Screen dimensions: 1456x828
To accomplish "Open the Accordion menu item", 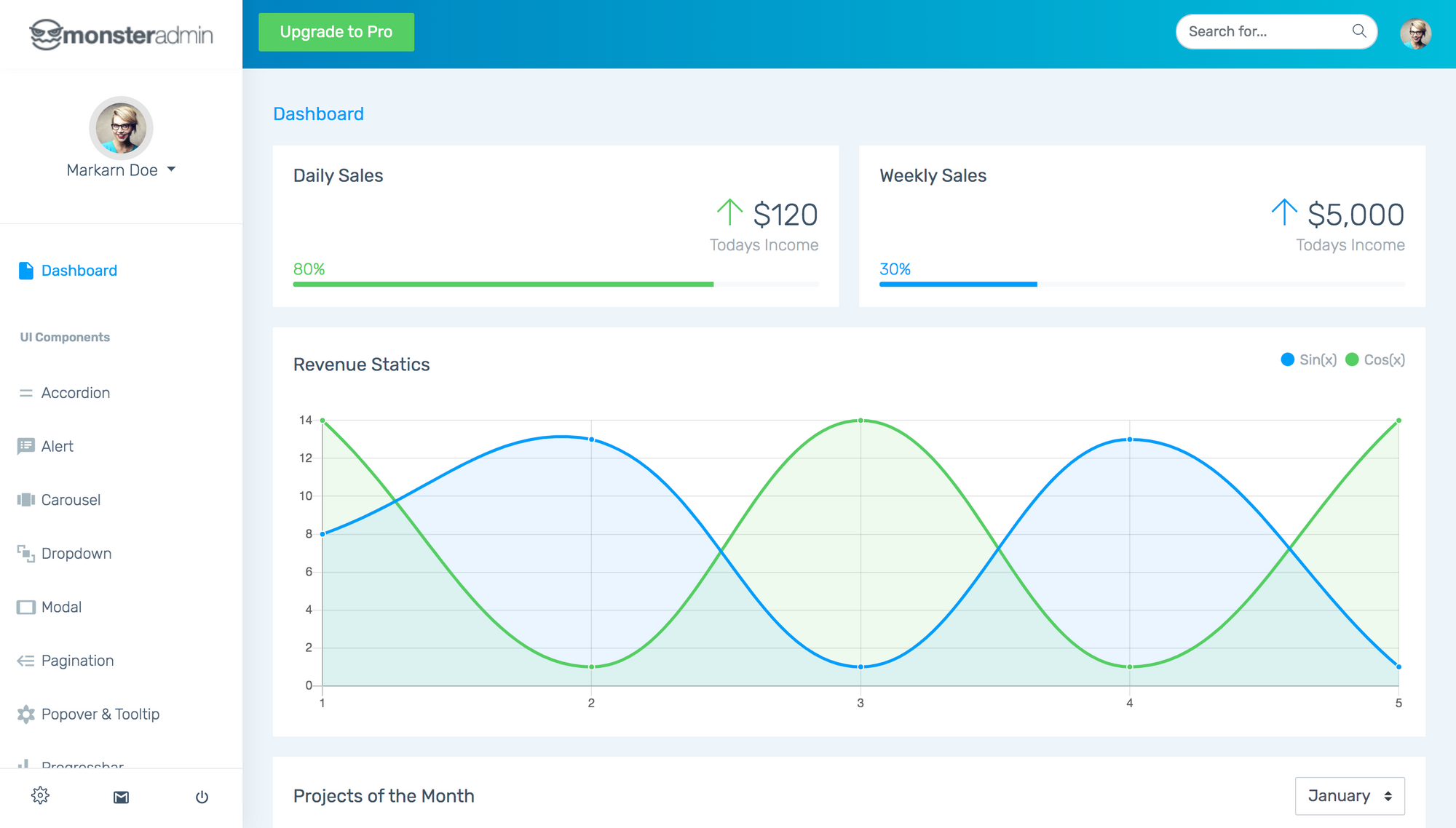I will pyautogui.click(x=75, y=393).
